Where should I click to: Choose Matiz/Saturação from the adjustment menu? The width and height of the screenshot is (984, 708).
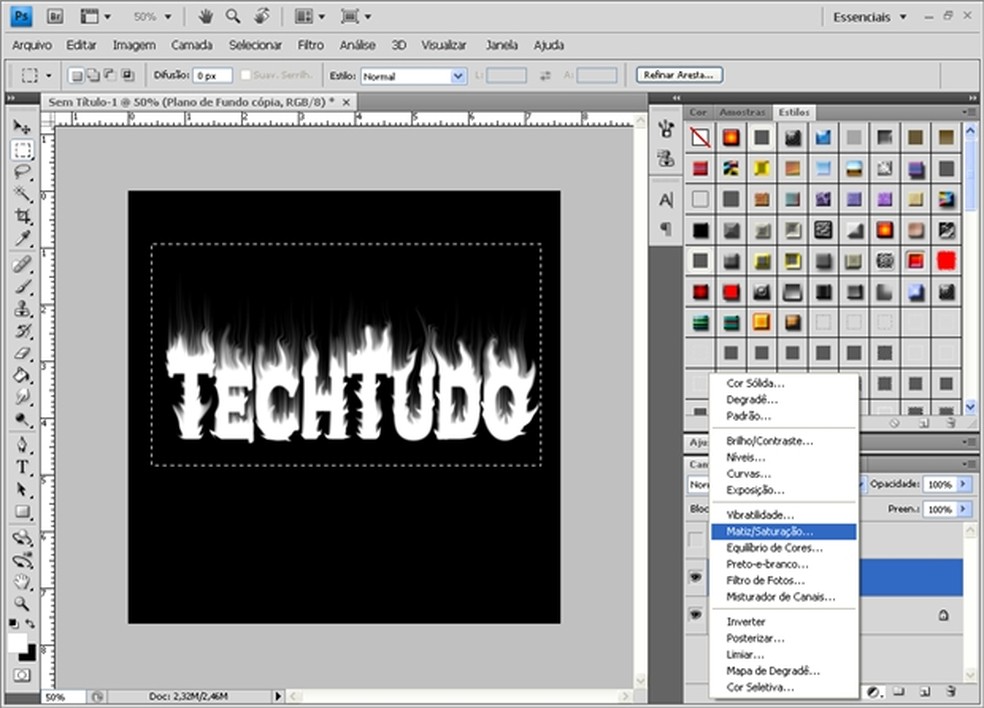769,532
